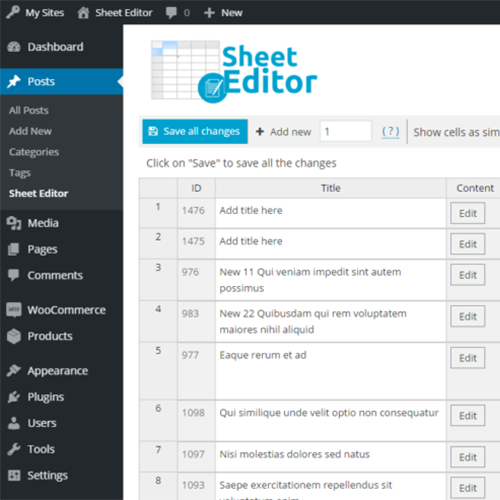This screenshot has width=500, height=500.
Task: Click the Pages icon in sidebar
Action: tap(14, 249)
